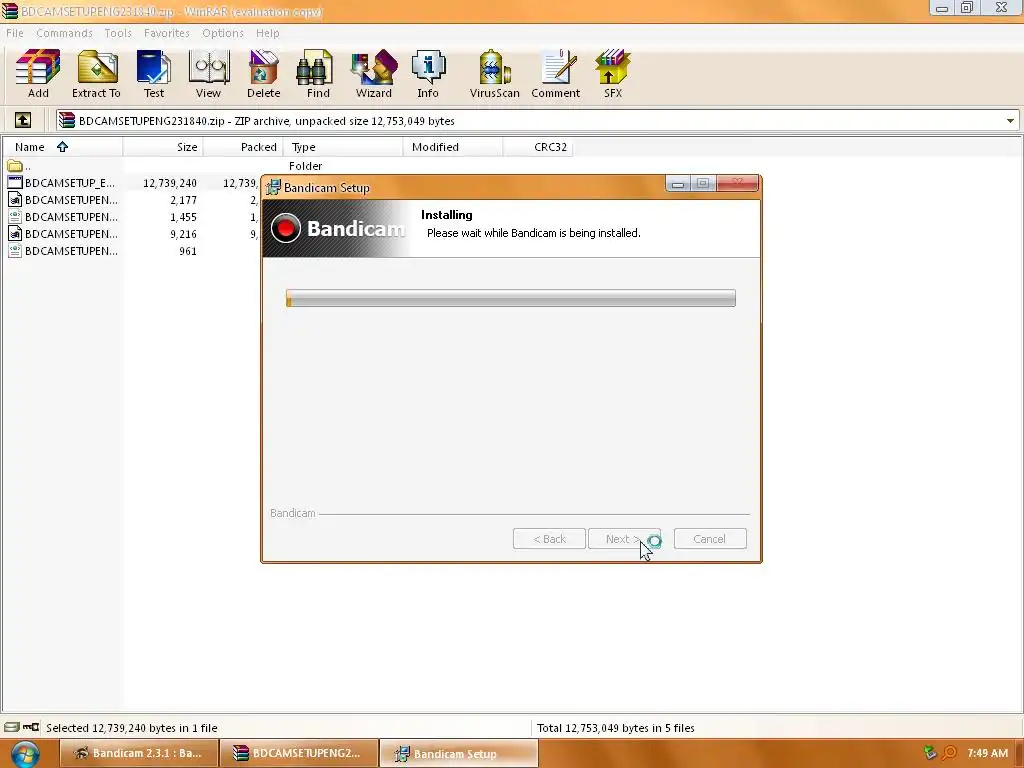Select the BDCAMSETUP_E... executable file icon
1024x768 pixels.
point(15,183)
